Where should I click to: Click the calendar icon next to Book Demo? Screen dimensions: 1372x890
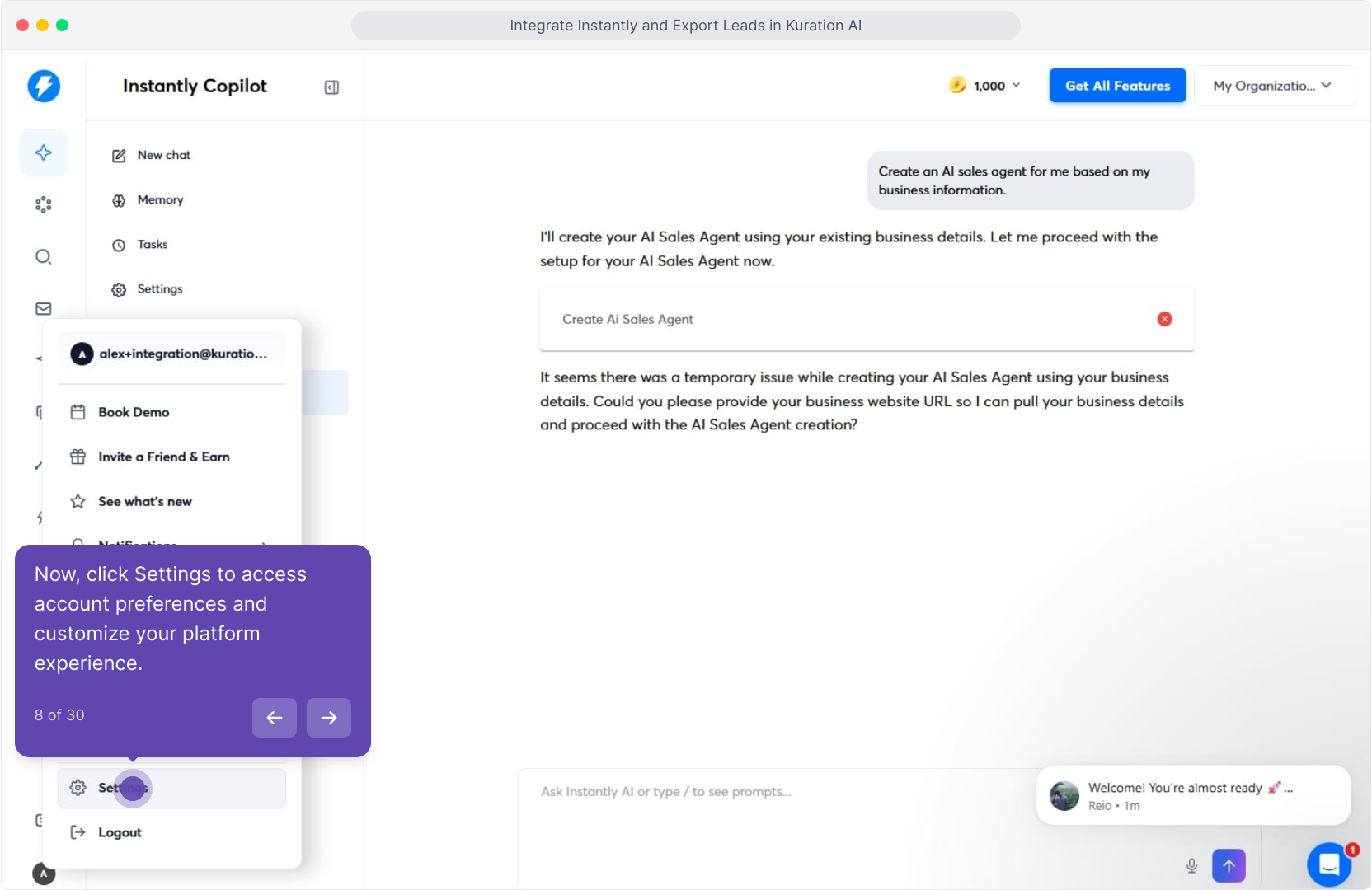coord(78,412)
